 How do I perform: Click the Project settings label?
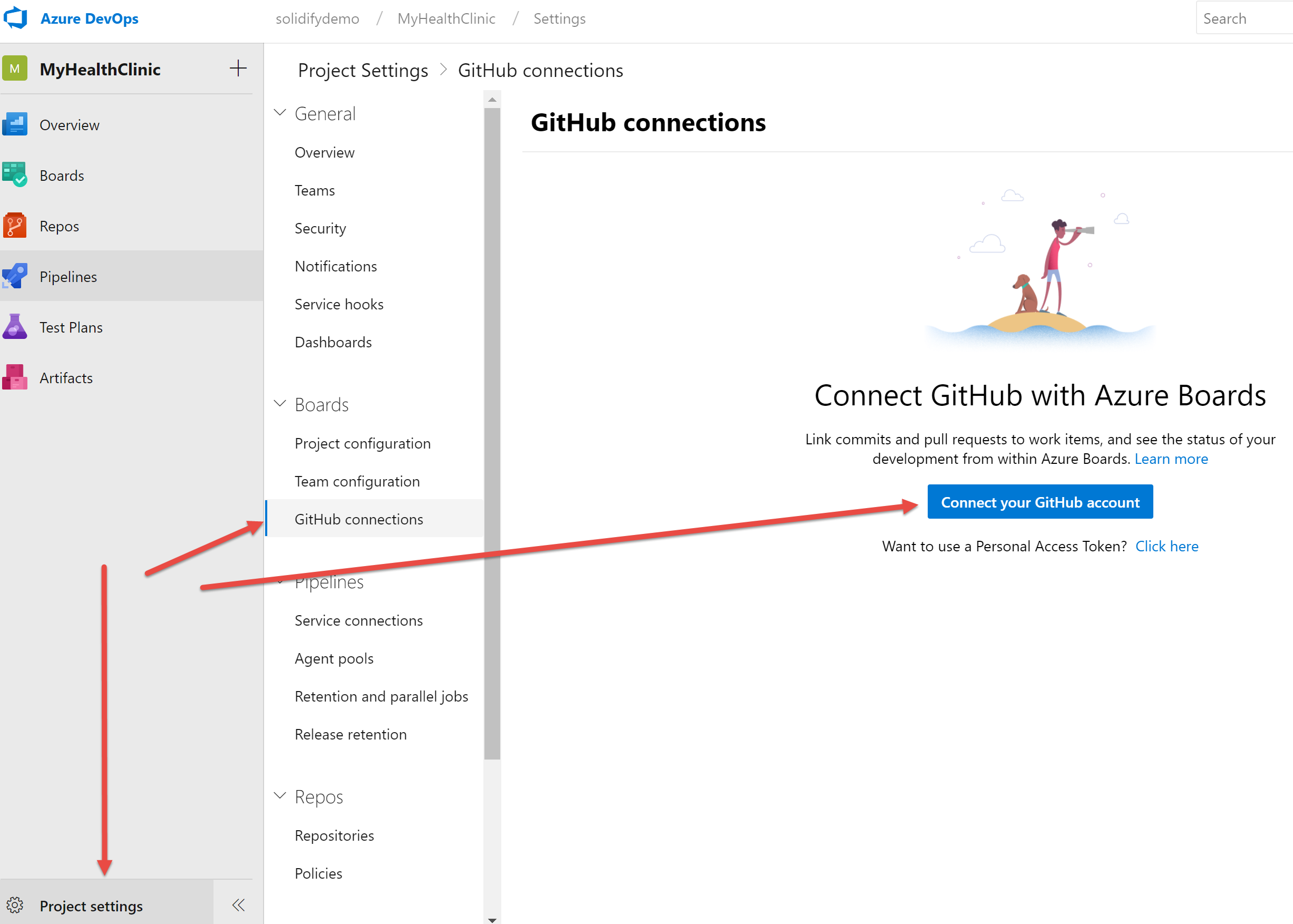click(x=91, y=907)
